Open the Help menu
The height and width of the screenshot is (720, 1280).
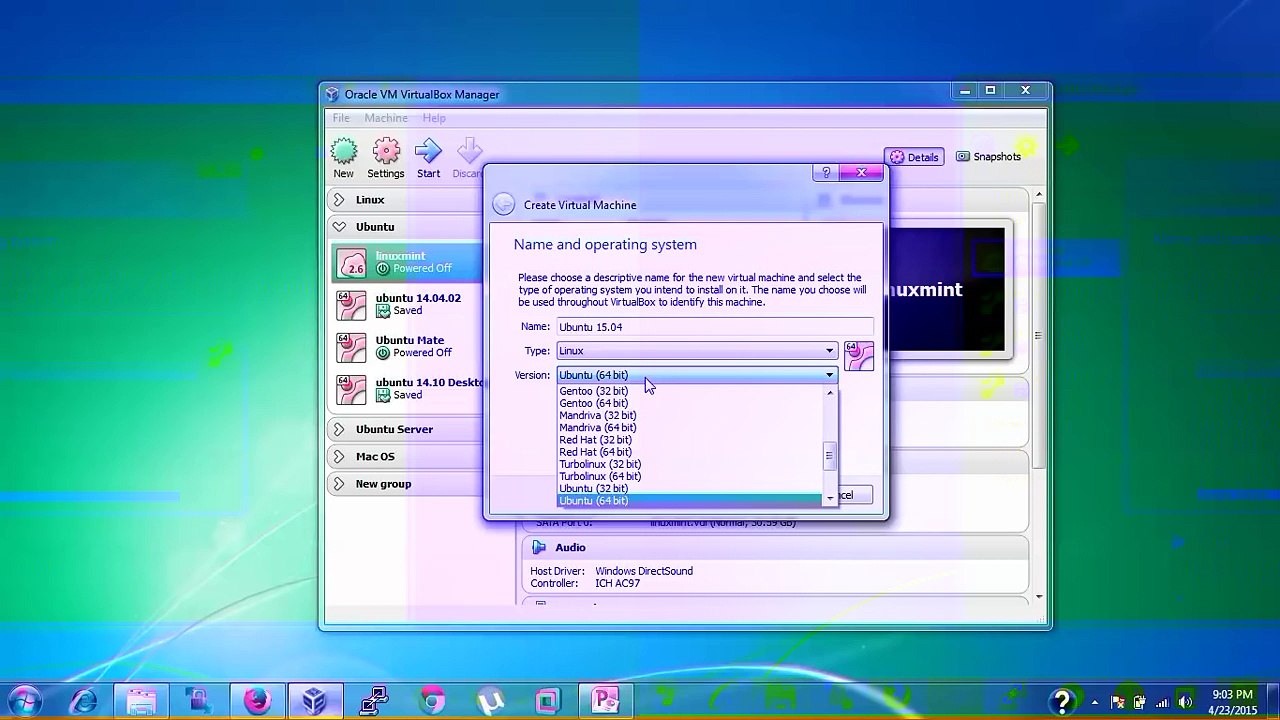click(x=434, y=118)
